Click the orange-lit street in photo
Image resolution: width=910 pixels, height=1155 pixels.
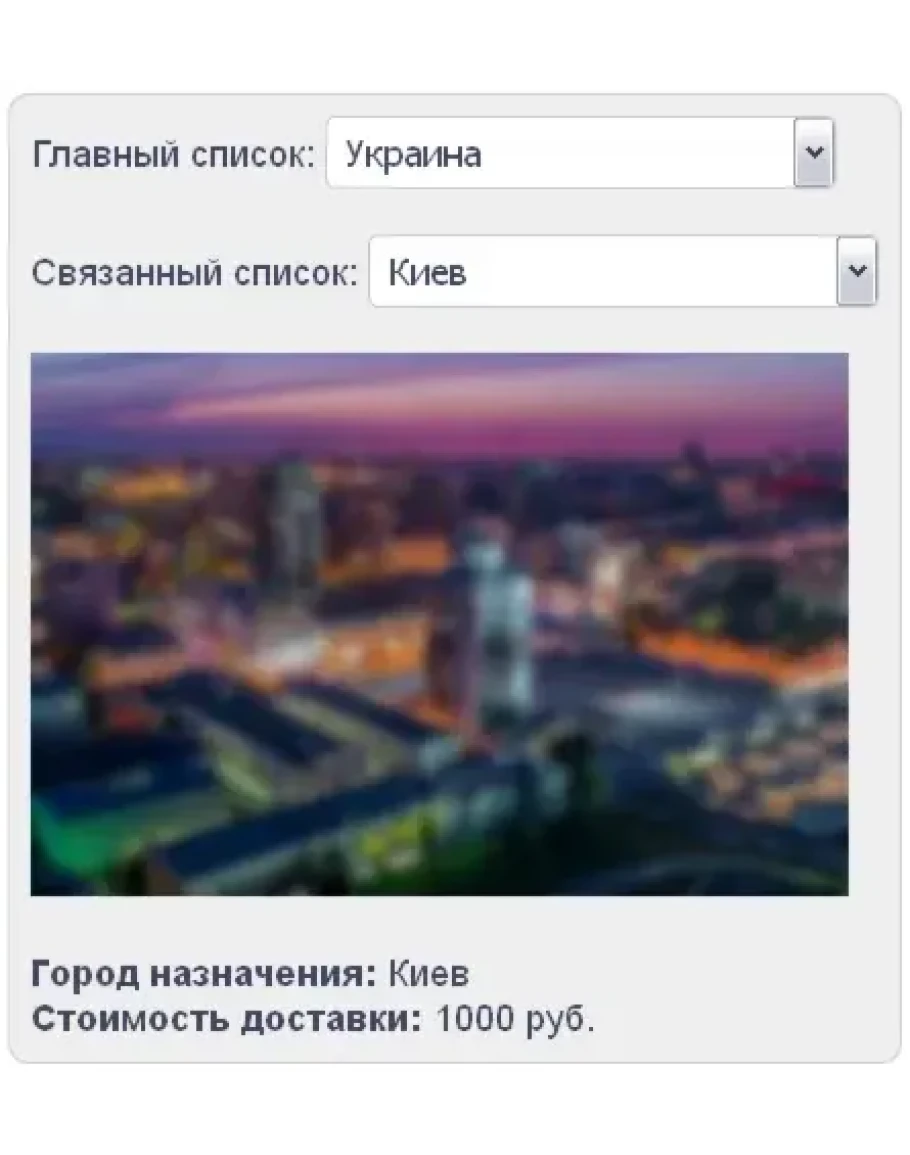click(x=737, y=656)
